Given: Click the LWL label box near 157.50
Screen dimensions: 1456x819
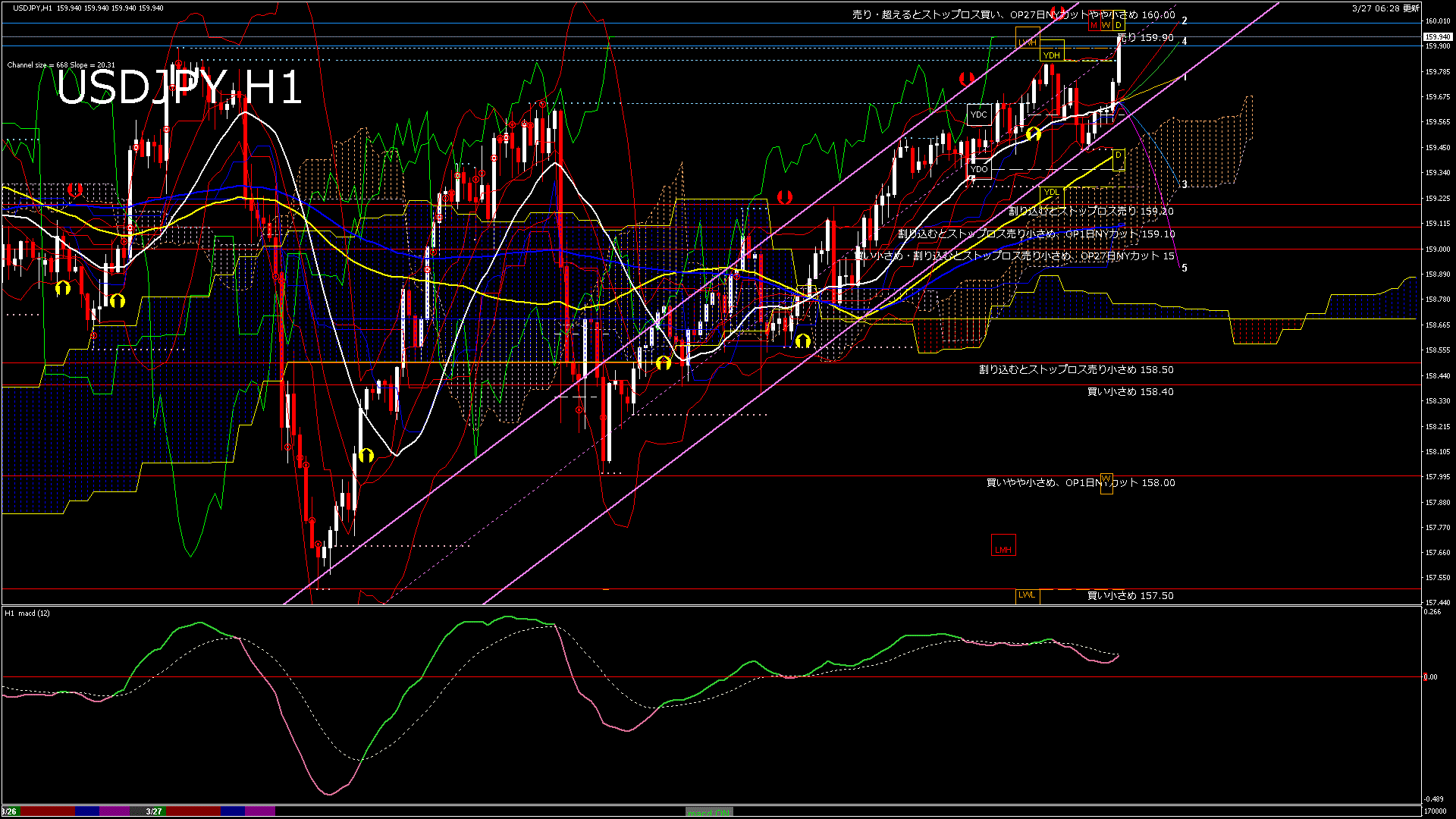Looking at the screenshot, I should coord(1028,595).
